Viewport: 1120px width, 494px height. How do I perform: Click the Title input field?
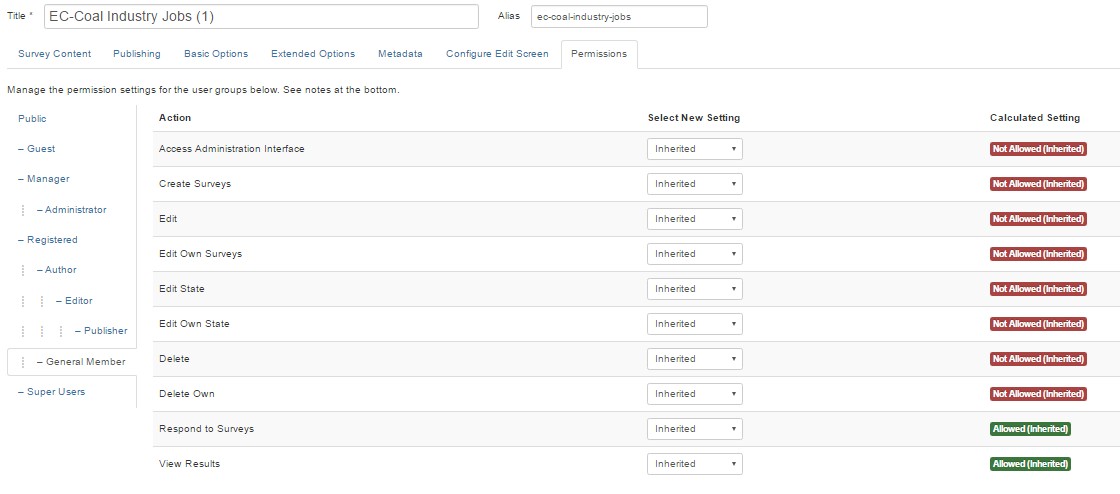click(x=261, y=16)
